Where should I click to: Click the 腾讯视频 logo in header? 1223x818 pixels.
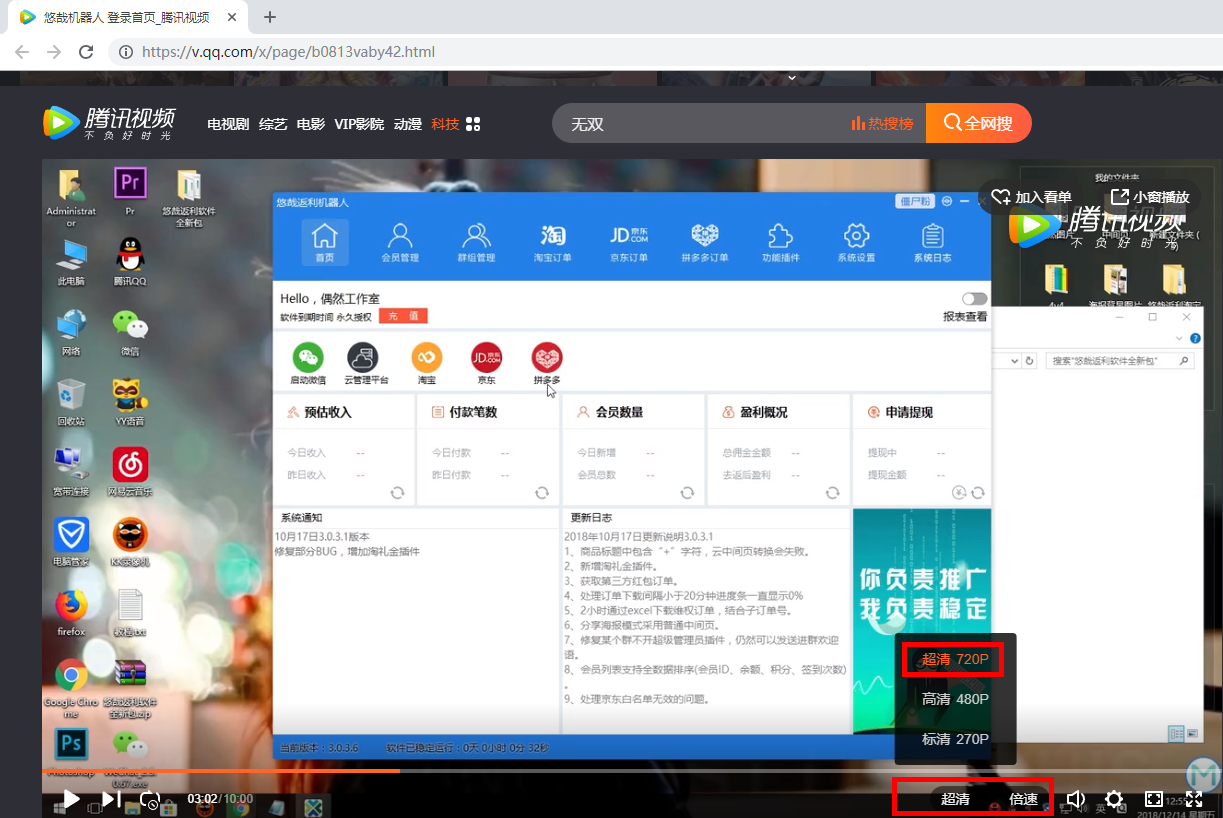pyautogui.click(x=109, y=123)
